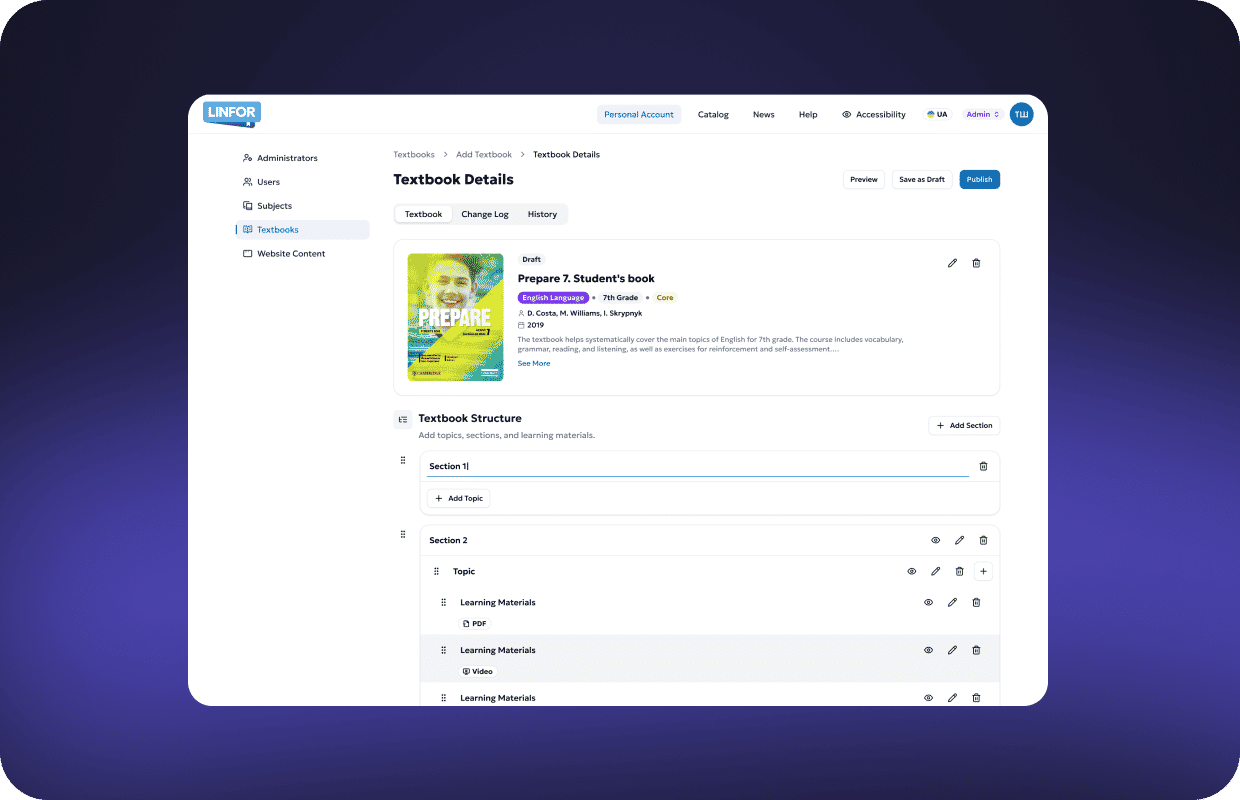
Task: Delete the PDF learning material
Action: pyautogui.click(x=976, y=603)
